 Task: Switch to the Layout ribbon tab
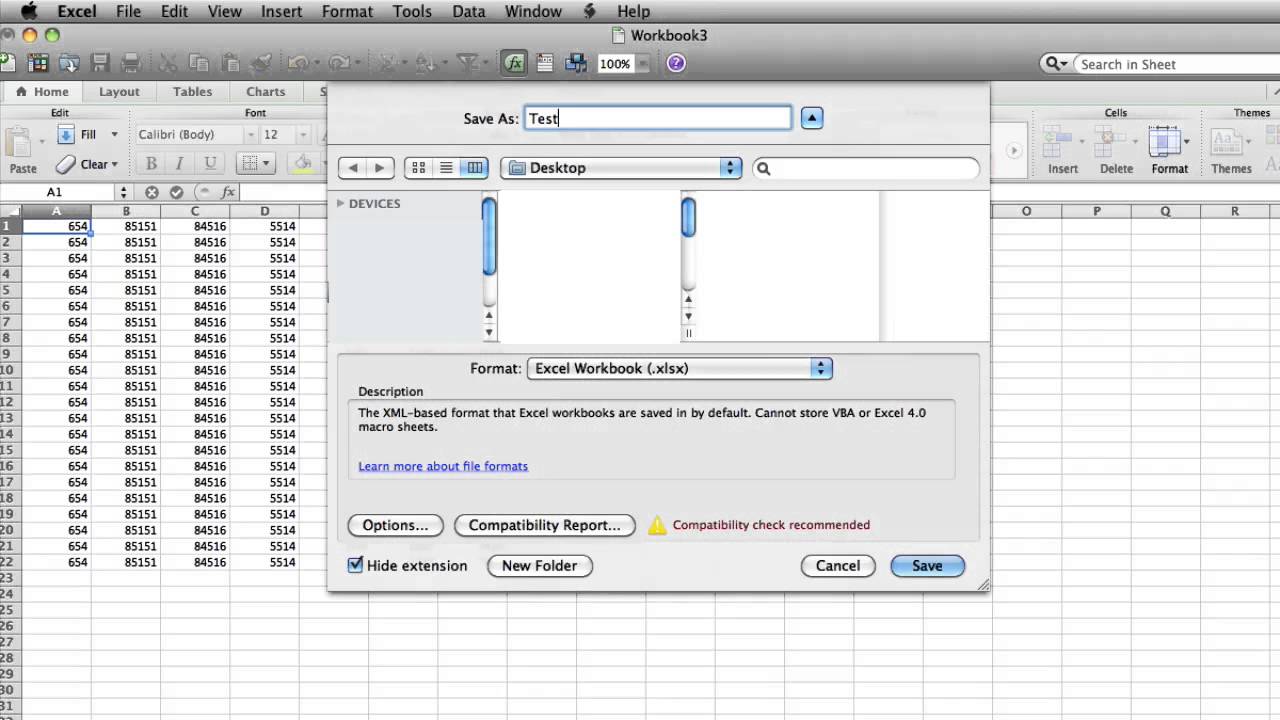119,91
